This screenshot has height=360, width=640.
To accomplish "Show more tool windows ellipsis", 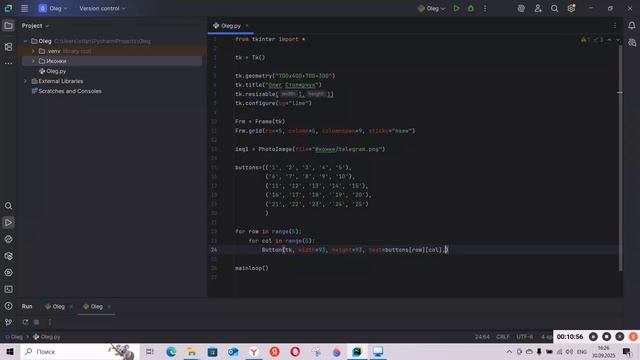I will pyautogui.click(x=8, y=63).
